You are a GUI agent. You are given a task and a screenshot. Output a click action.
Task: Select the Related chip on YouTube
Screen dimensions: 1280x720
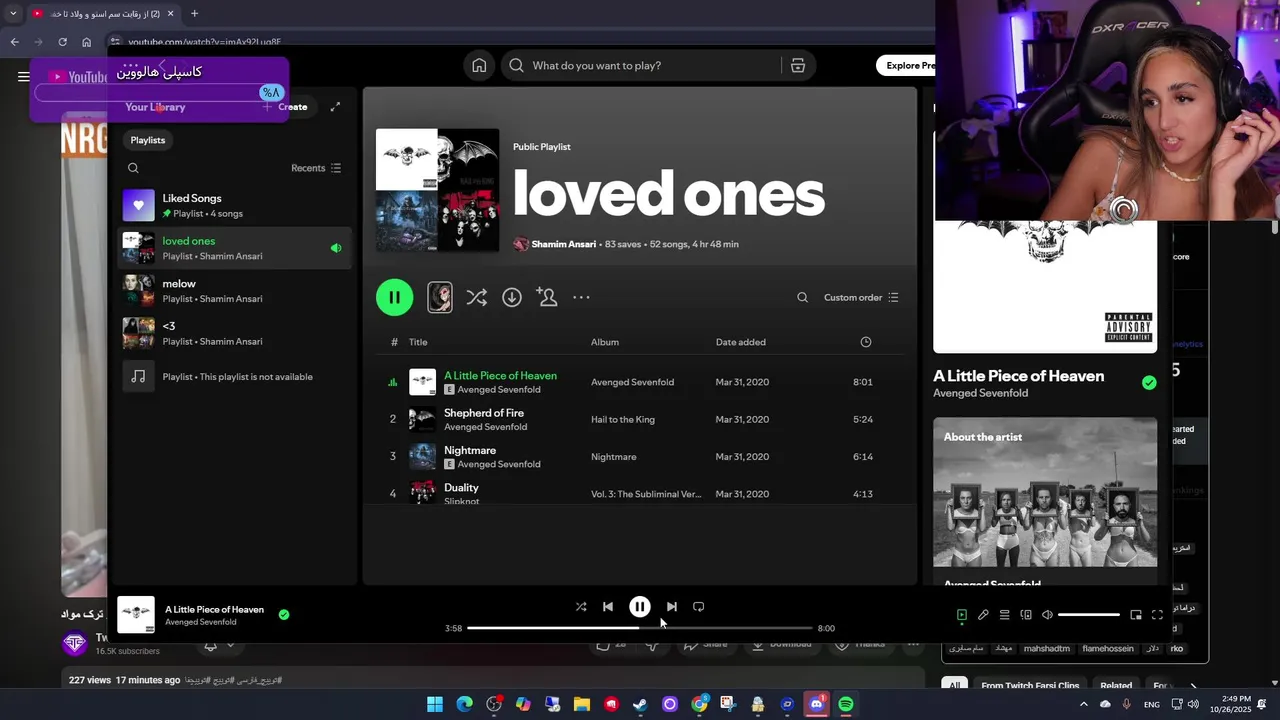click(x=1116, y=686)
